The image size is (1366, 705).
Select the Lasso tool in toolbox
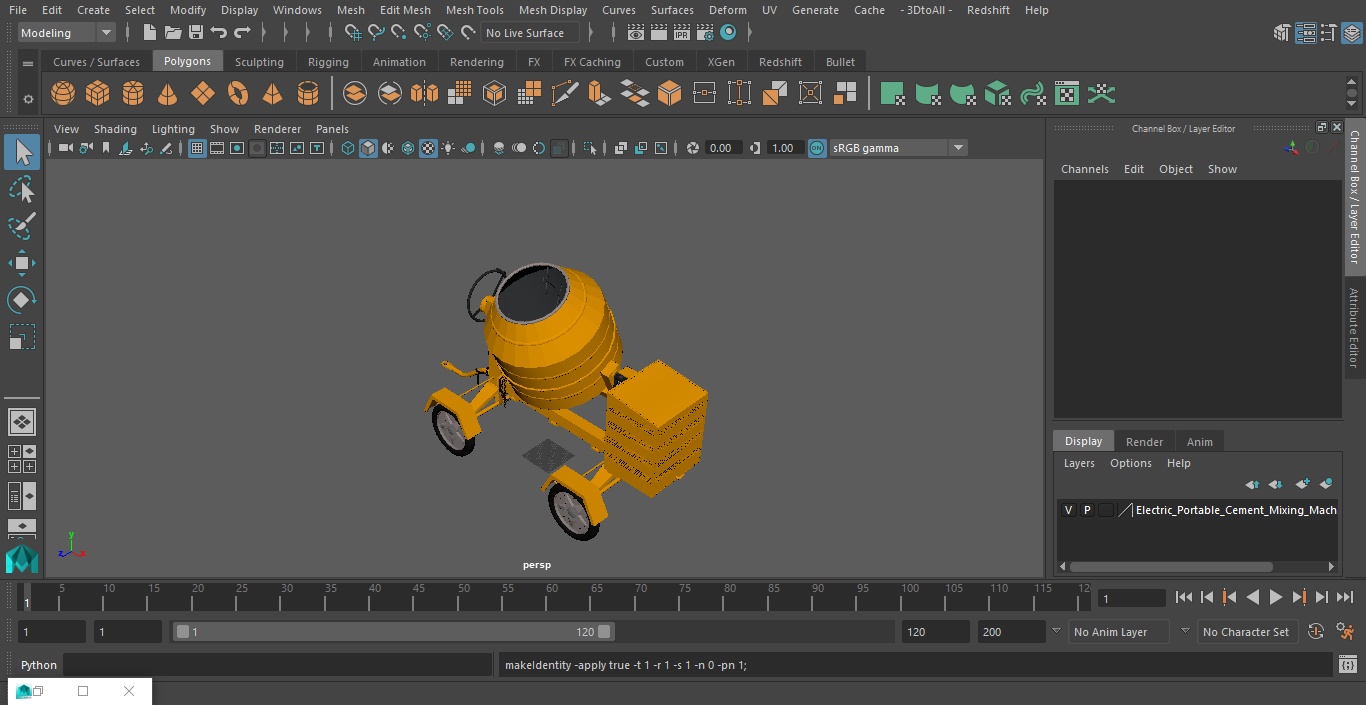pyautogui.click(x=22, y=190)
